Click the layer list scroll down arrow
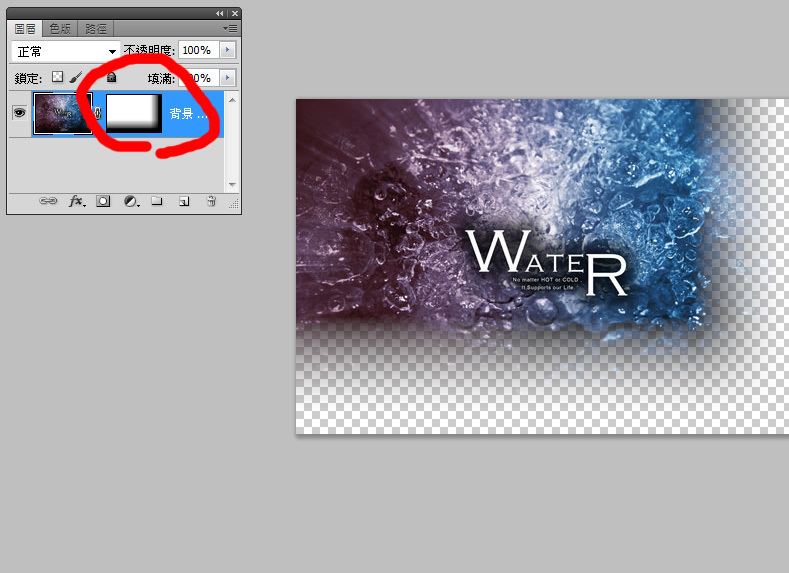The width and height of the screenshot is (789, 573). pyautogui.click(x=232, y=185)
